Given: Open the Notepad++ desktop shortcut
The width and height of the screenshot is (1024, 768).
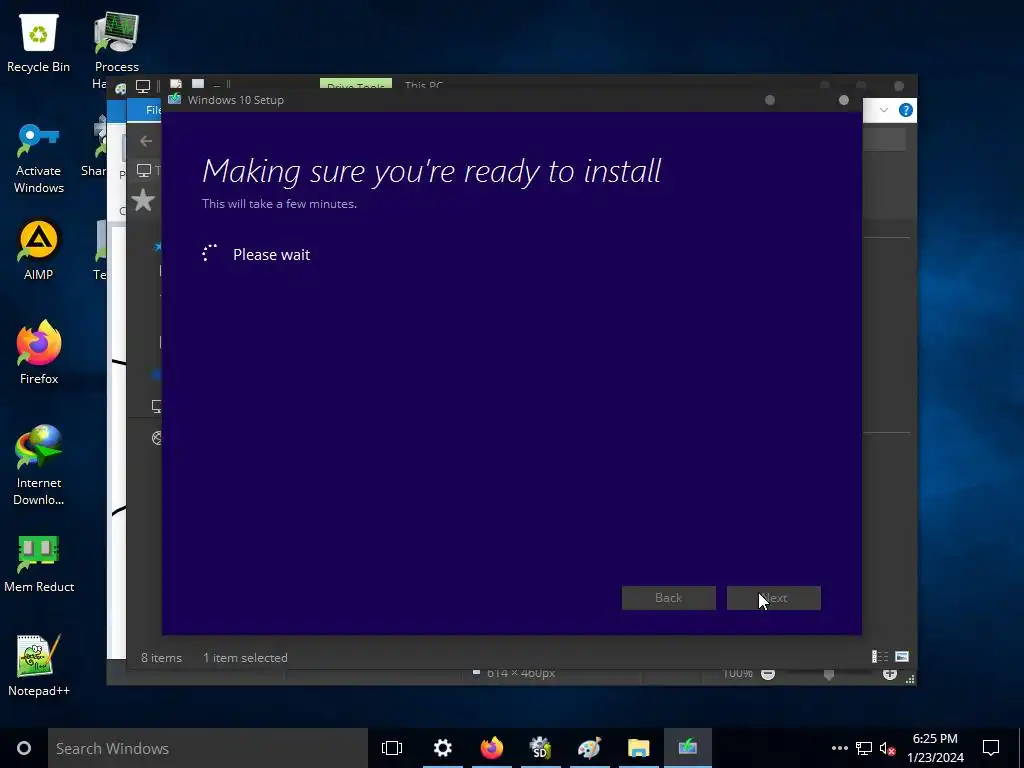Looking at the screenshot, I should click(39, 665).
